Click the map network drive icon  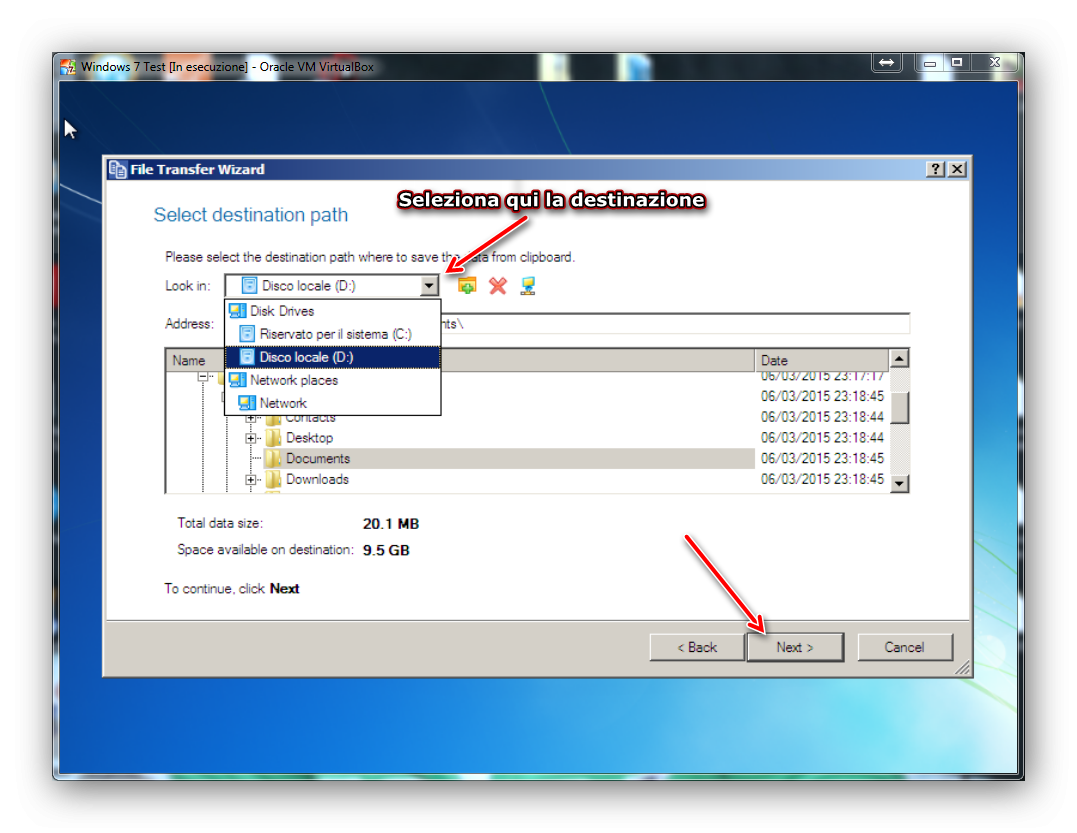[528, 286]
